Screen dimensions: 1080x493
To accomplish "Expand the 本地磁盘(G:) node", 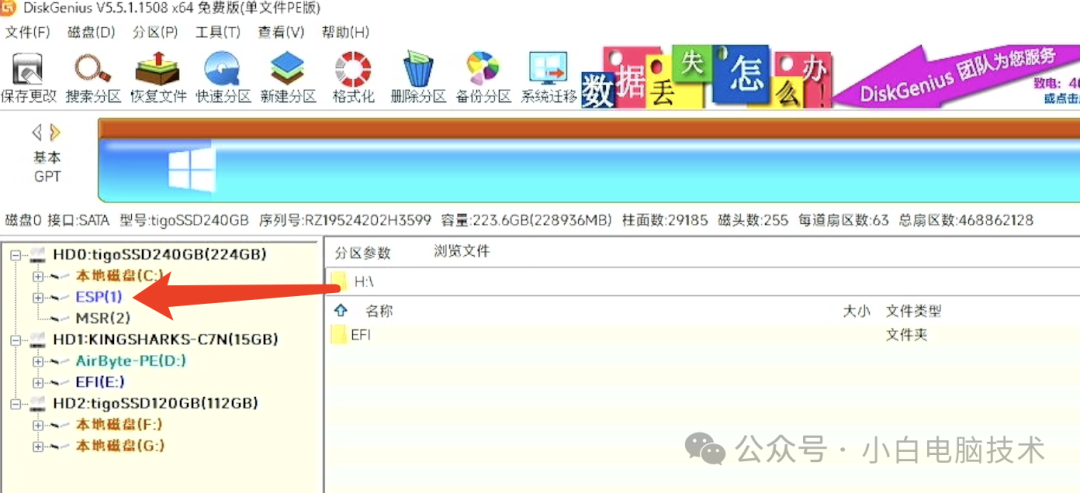I will (38, 446).
